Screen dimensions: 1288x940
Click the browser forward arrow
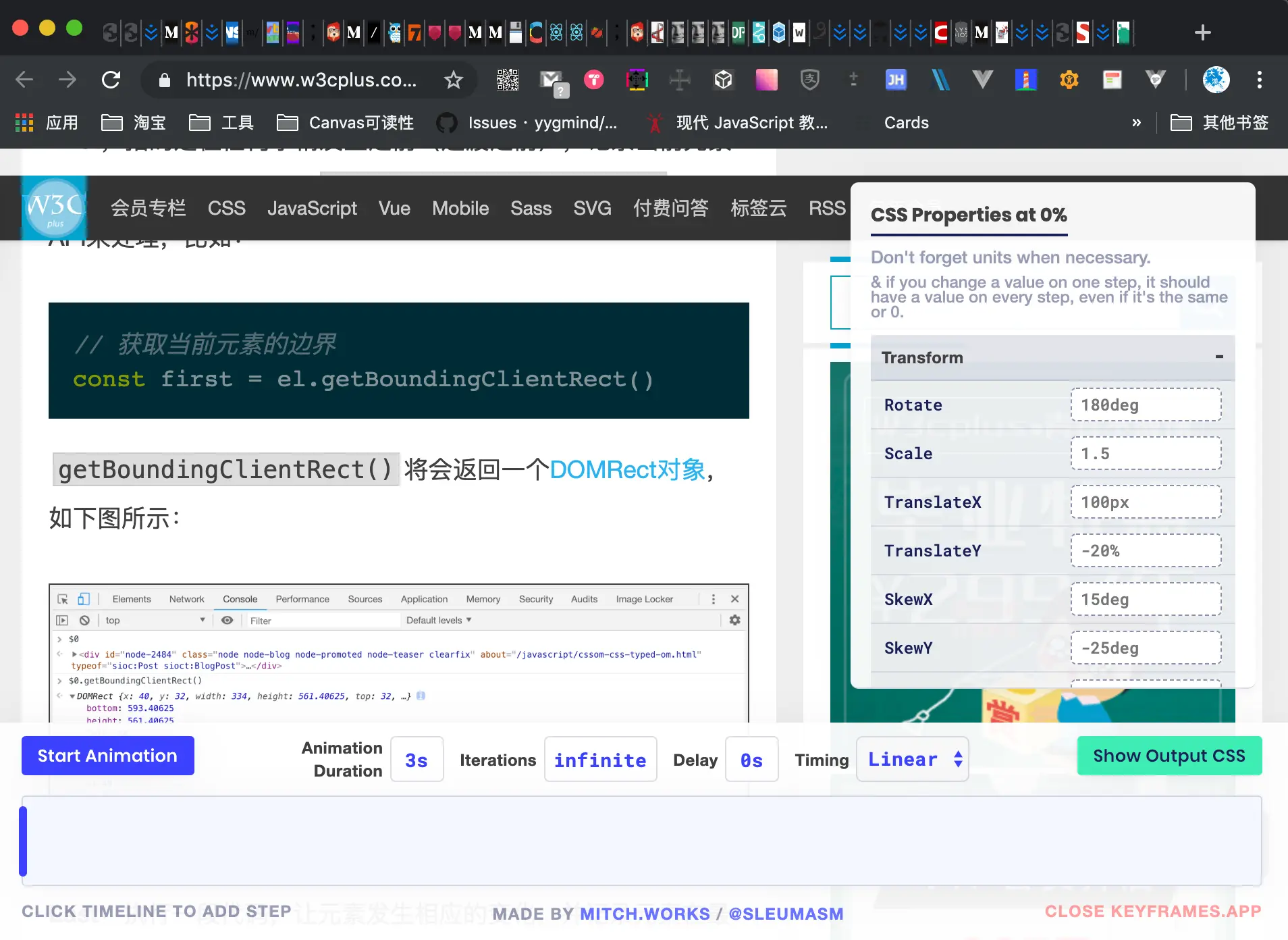click(x=67, y=80)
